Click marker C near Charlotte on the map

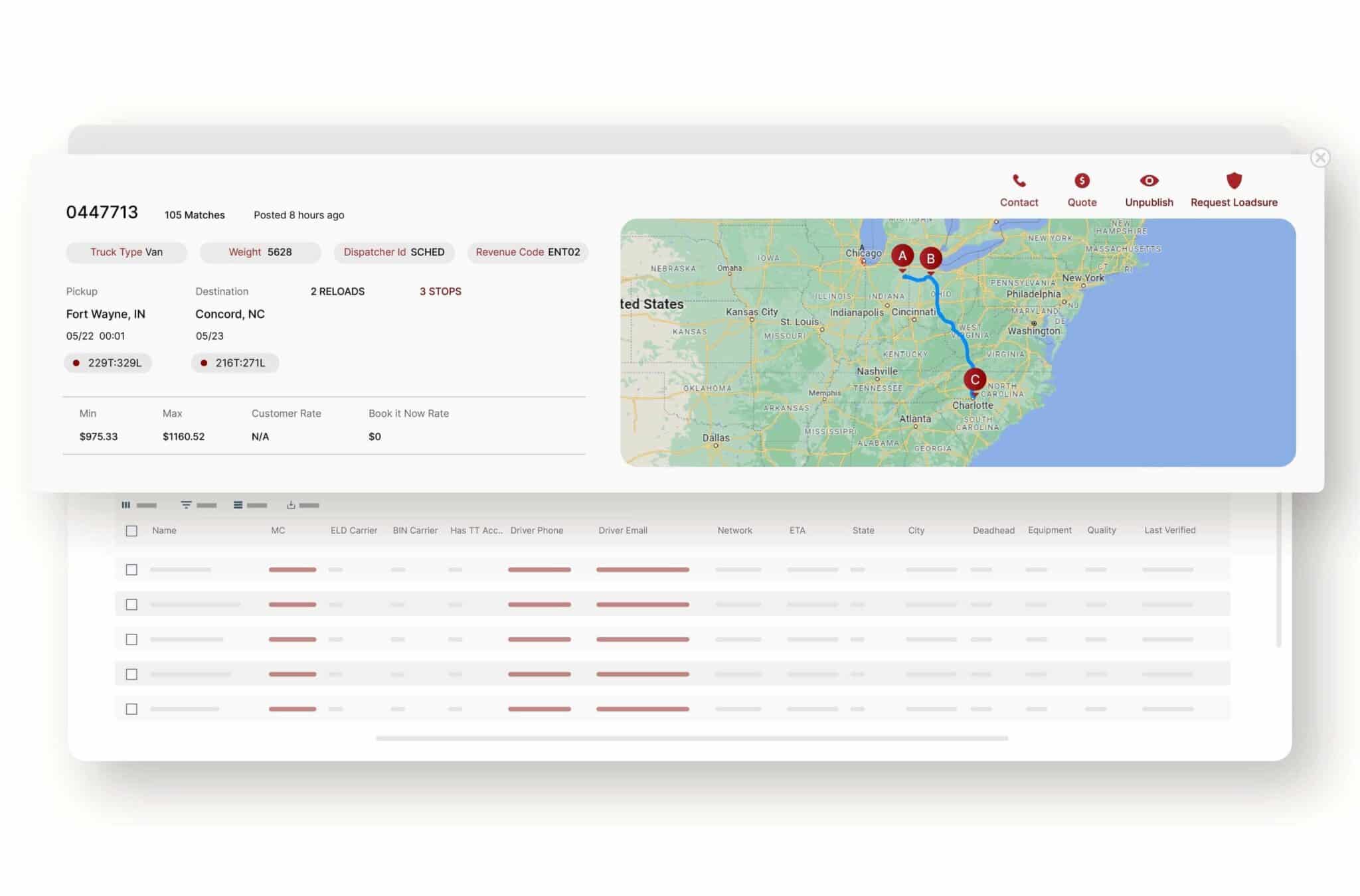click(x=975, y=380)
